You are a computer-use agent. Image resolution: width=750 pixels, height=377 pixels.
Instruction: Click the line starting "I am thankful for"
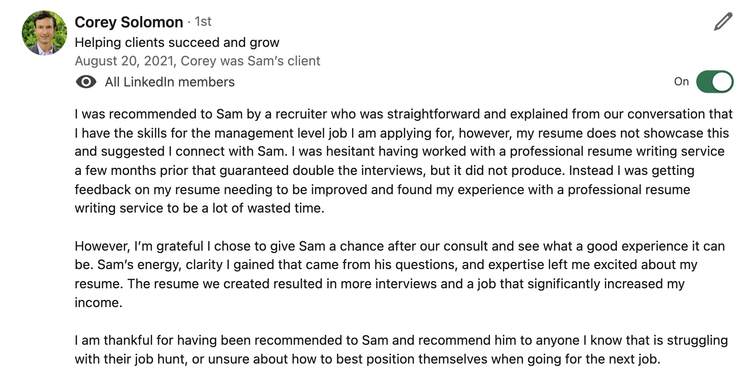(401, 341)
